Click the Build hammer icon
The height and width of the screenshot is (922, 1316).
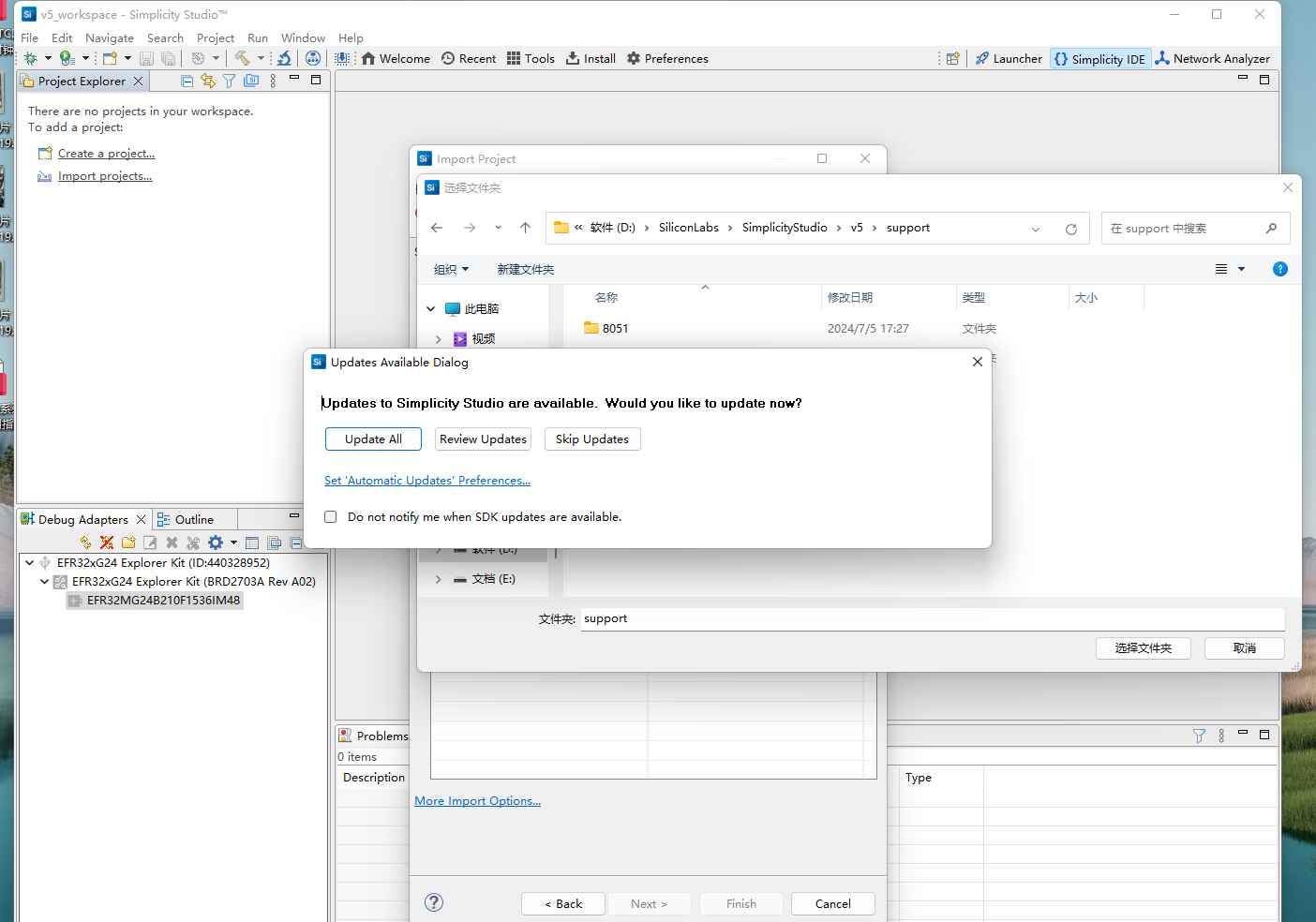pos(242,58)
